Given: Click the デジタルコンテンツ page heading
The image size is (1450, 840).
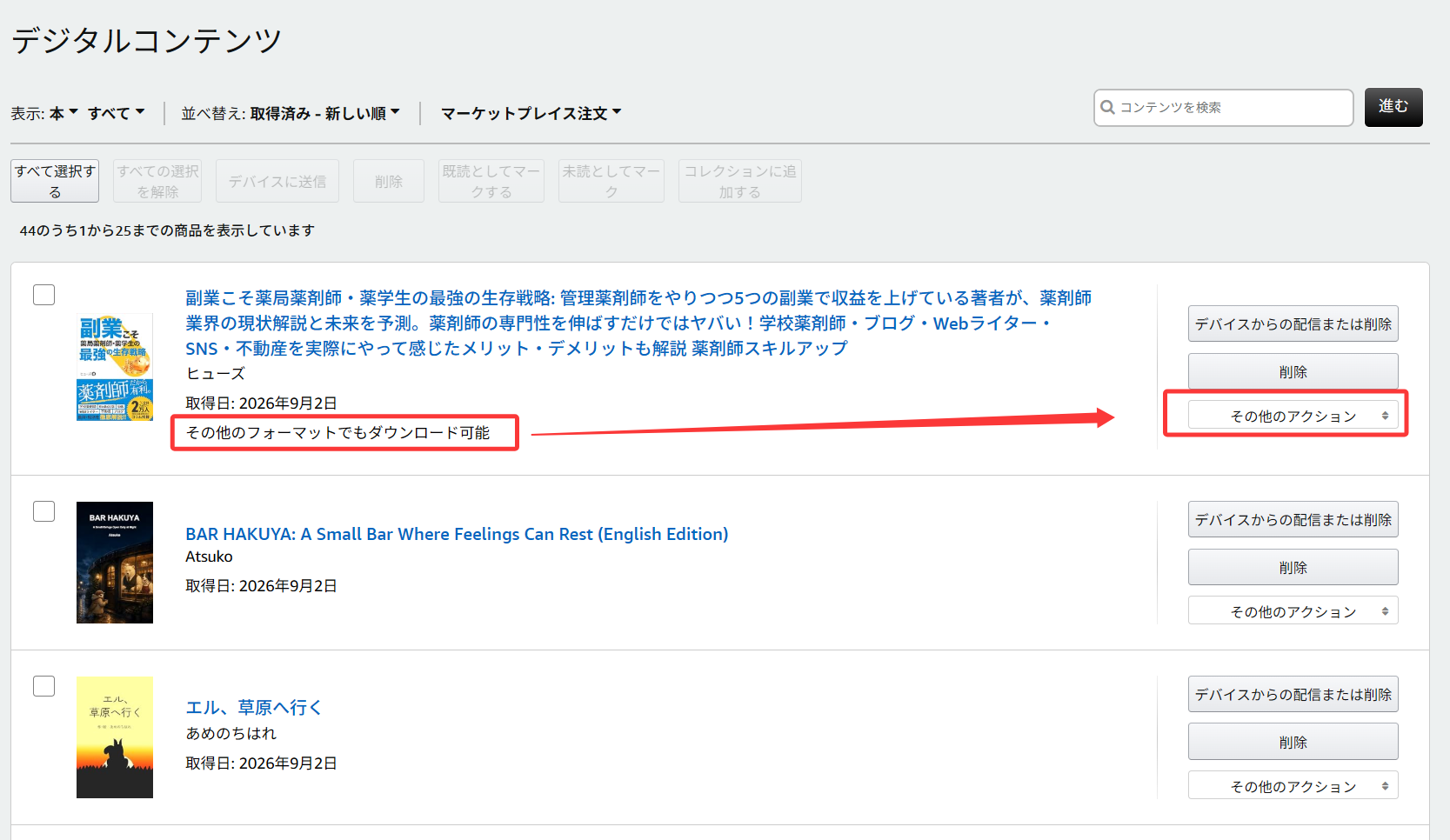Looking at the screenshot, I should pyautogui.click(x=147, y=40).
